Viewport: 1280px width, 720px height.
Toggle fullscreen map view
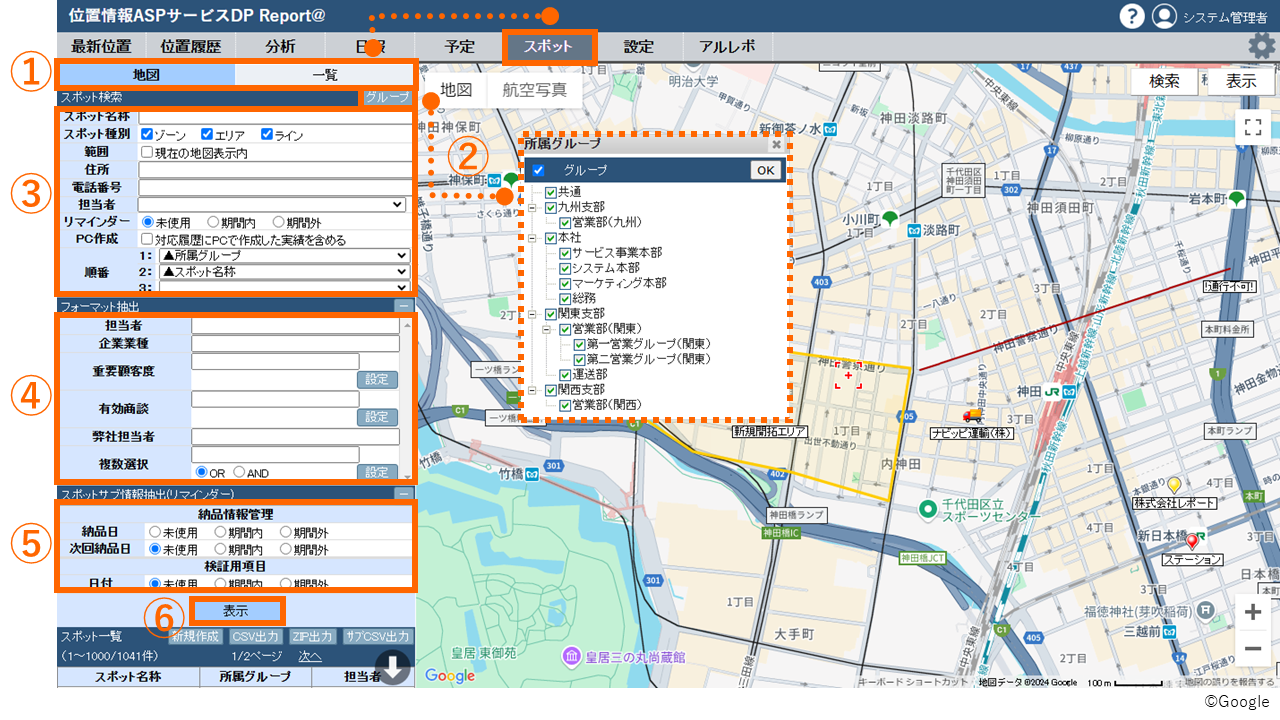[1252, 127]
